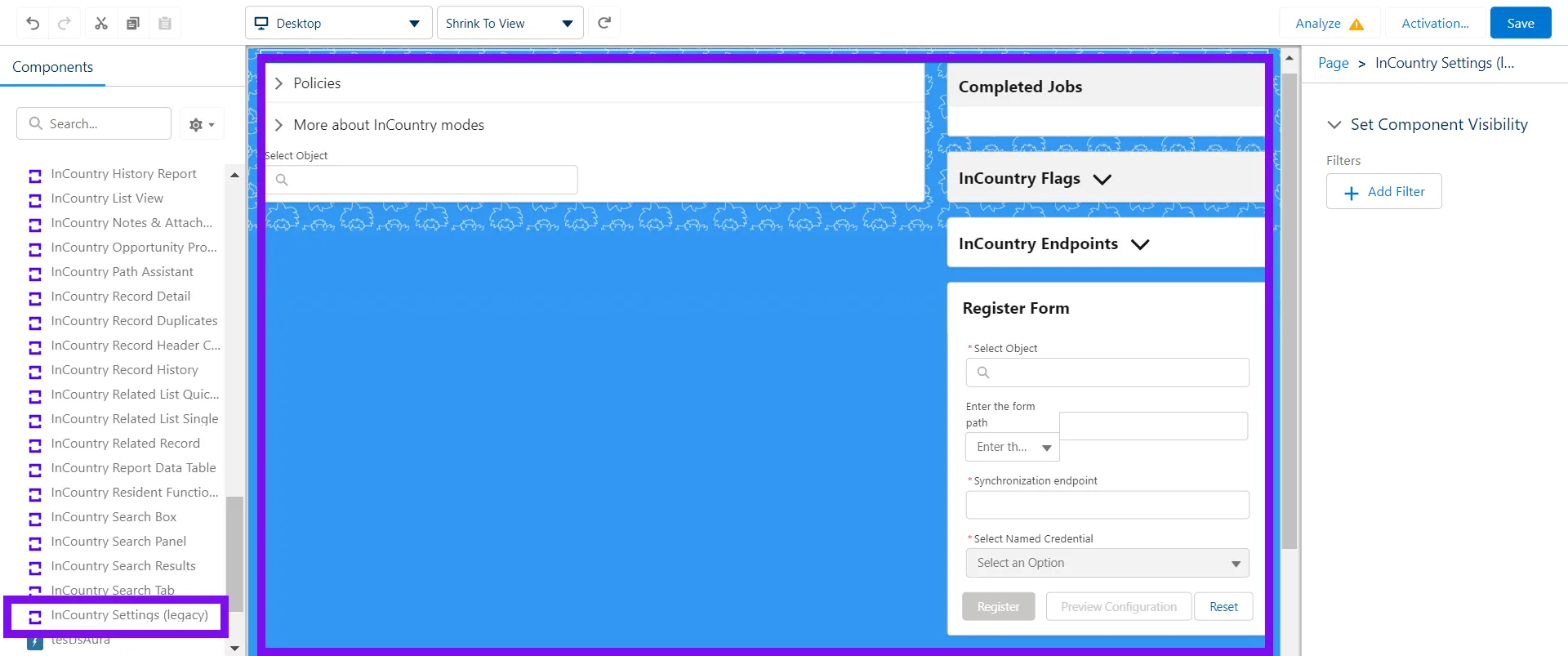1568x656 pixels.
Task: Click the icon beside InCountry Record Detail
Action: (35, 297)
